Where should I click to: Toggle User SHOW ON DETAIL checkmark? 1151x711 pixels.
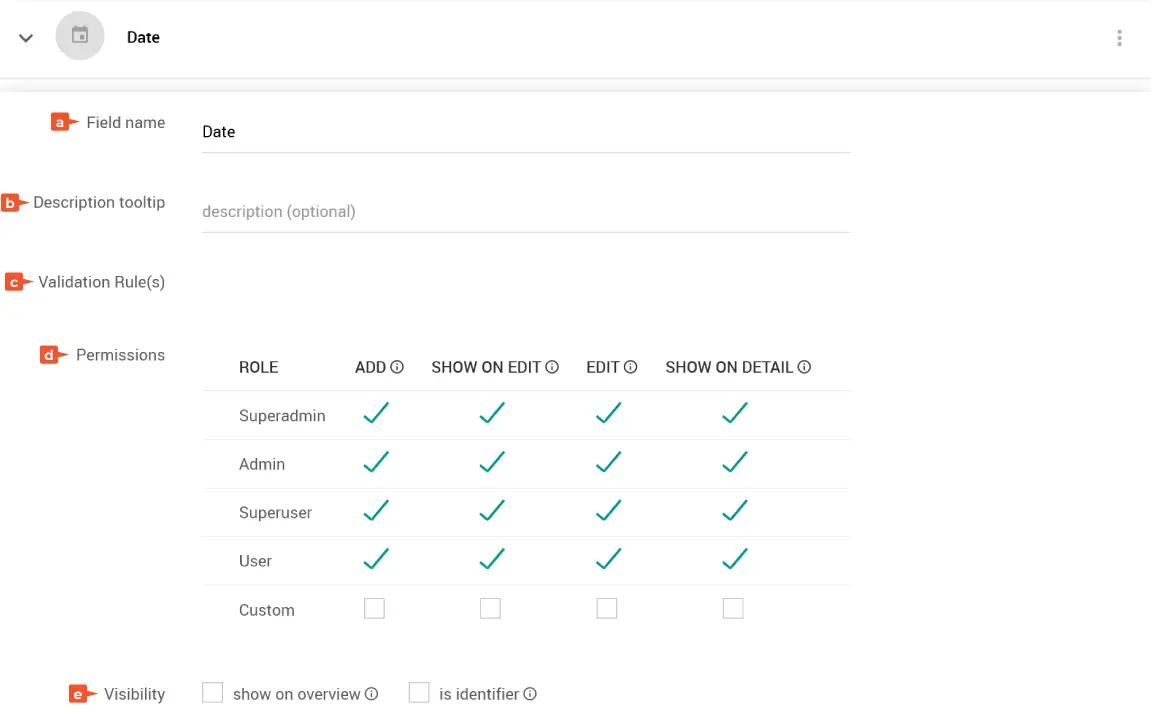[735, 559]
